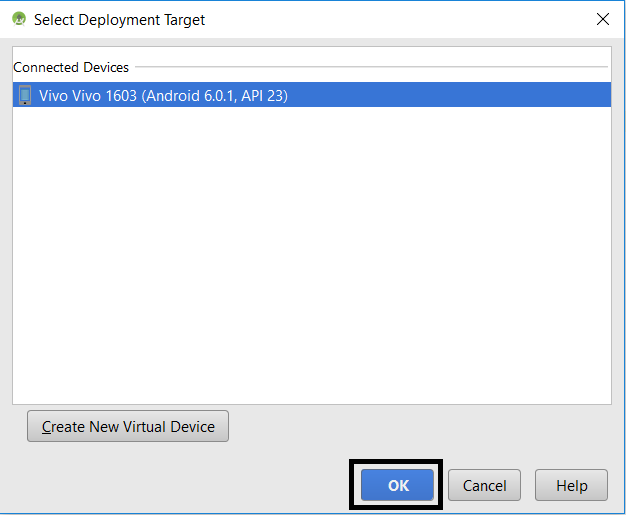Click the Select Deployment Target title text

[120, 19]
